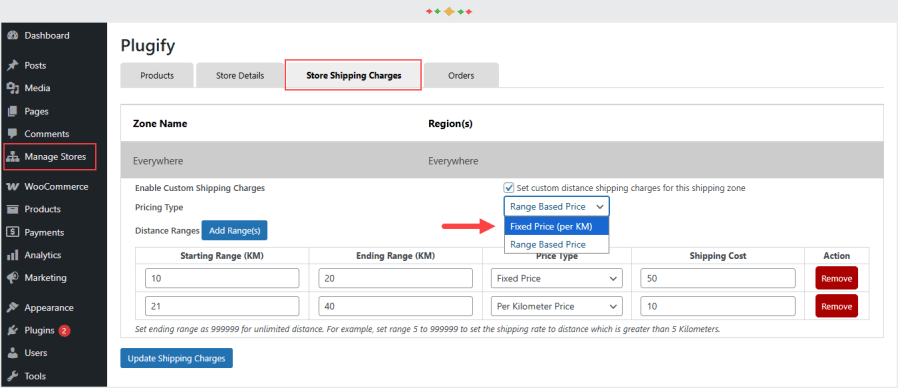This screenshot has height=388, width=898.
Task: Click the Plugins plug icon
Action: [13, 331]
